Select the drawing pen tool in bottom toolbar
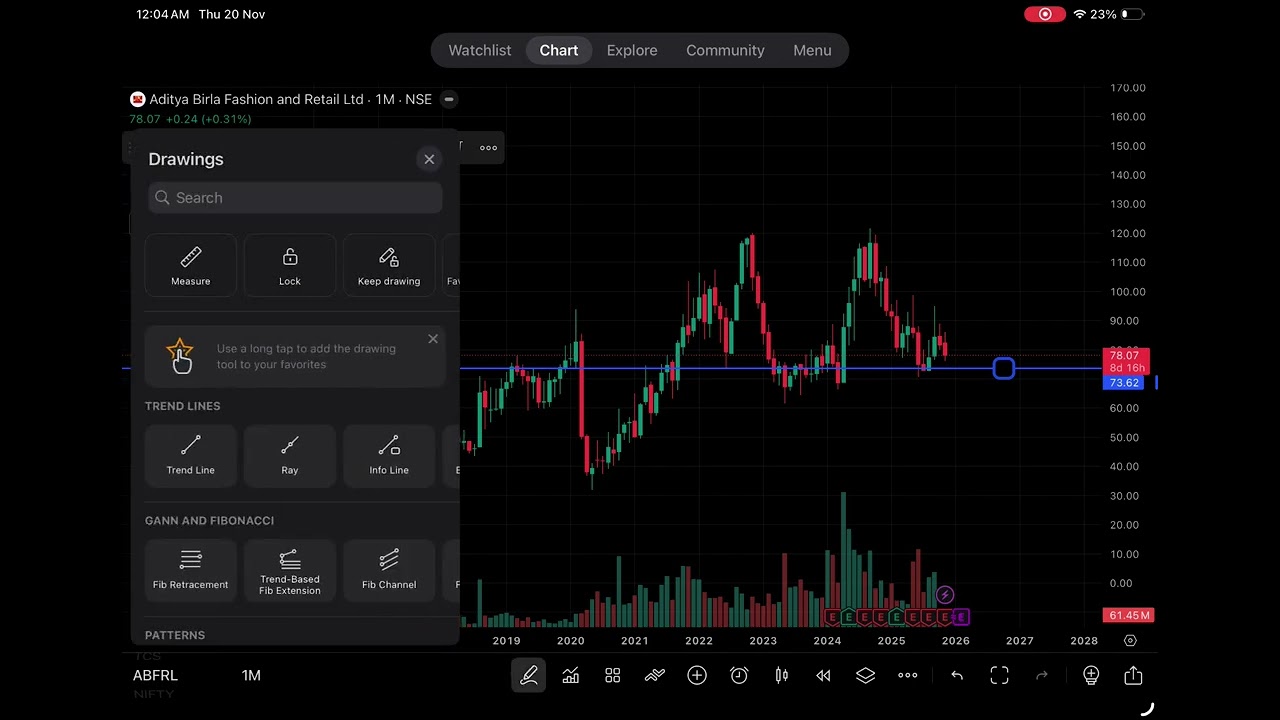Image resolution: width=1280 pixels, height=720 pixels. 529,676
